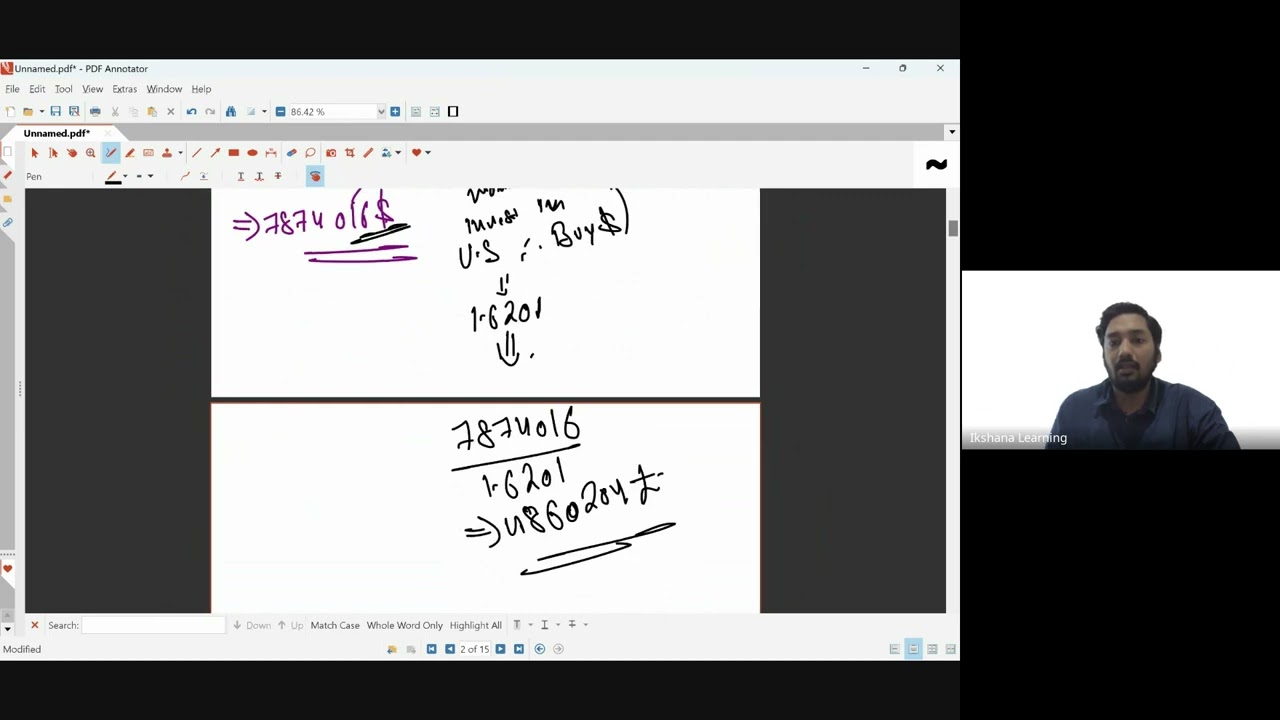Select the Marker highlighter tool
Viewport: 1280px width, 720px height.
(129, 152)
